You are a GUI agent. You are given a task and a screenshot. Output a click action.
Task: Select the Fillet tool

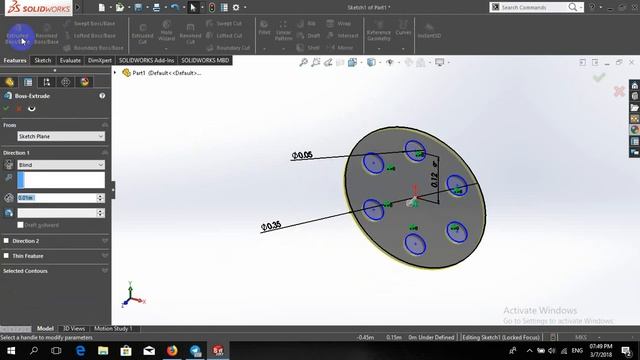point(264,28)
